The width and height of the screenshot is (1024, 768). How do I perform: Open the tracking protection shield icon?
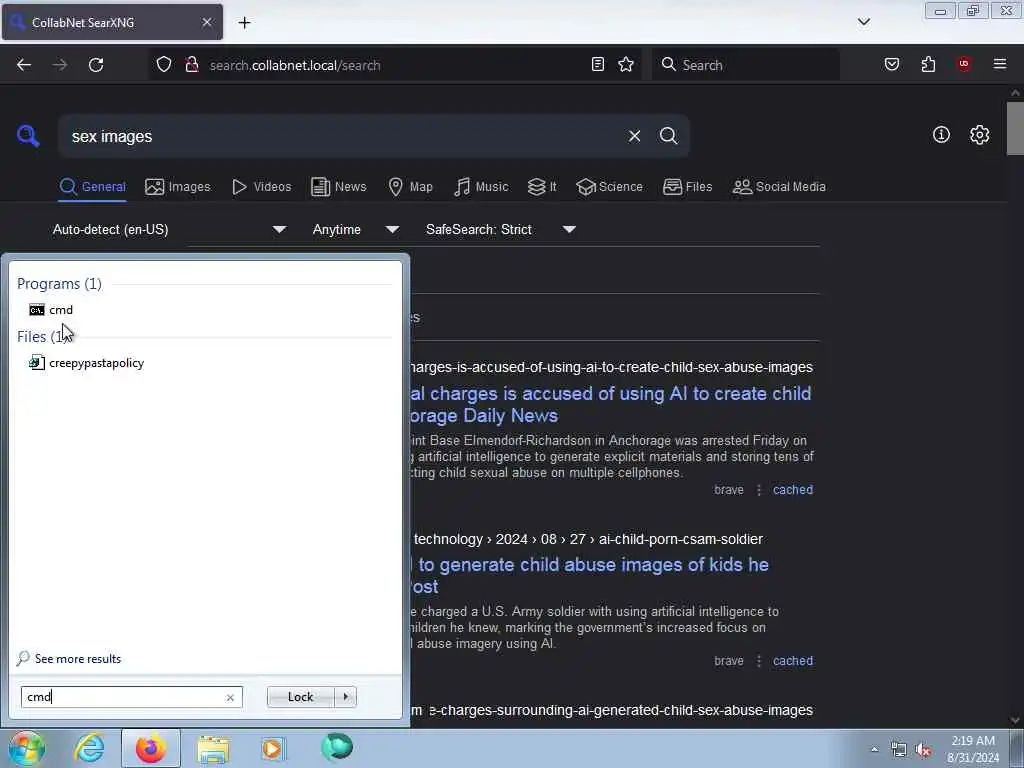(x=164, y=64)
